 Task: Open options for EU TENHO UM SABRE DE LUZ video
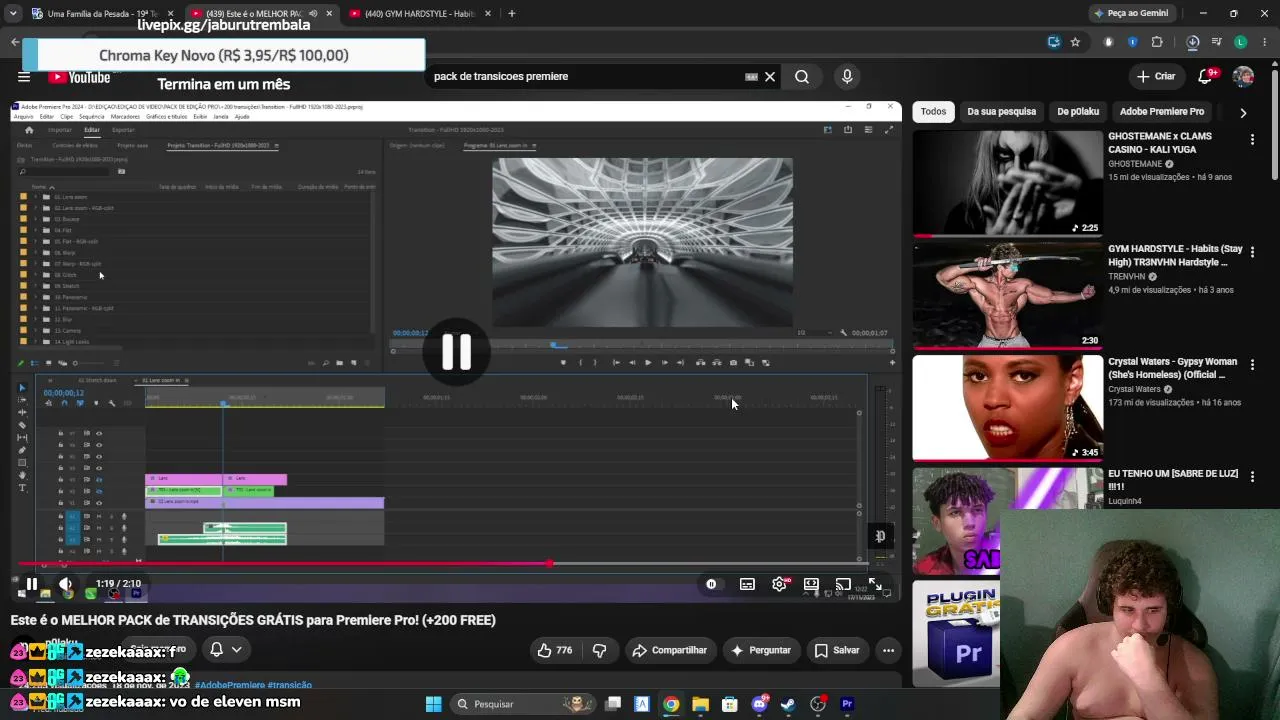(x=1252, y=477)
